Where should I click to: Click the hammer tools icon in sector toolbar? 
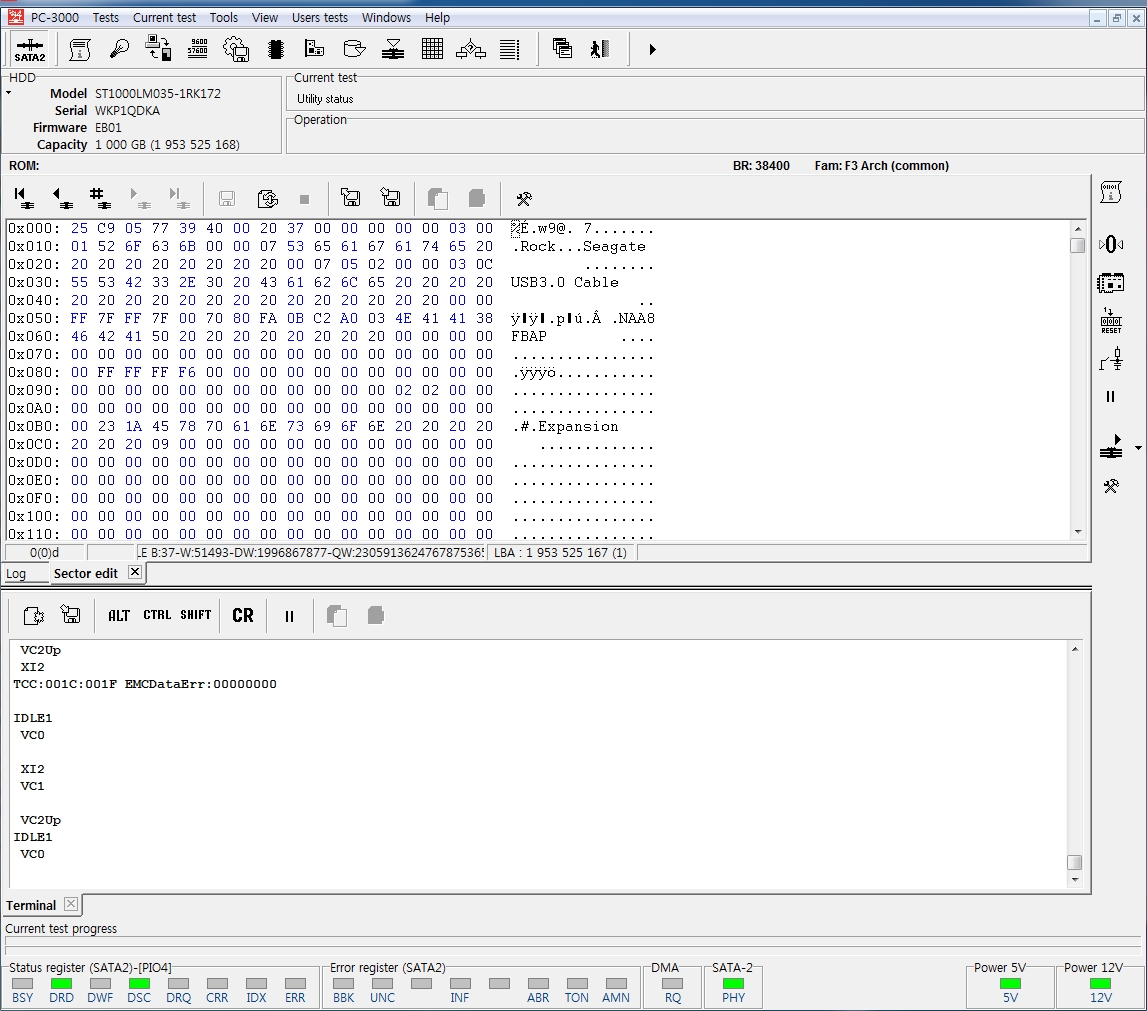523,198
